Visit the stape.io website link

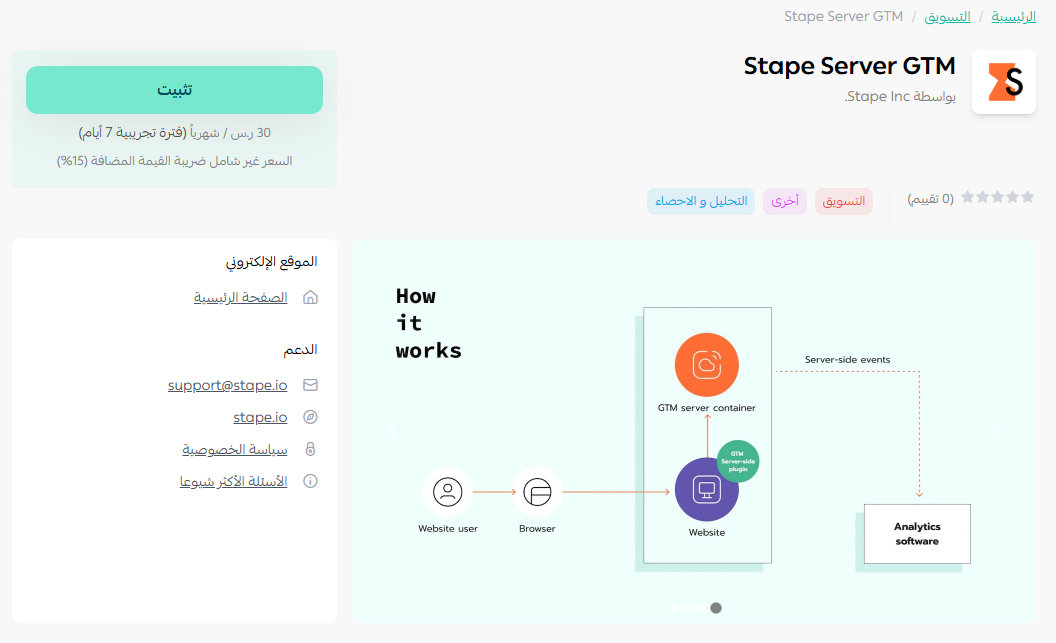[x=260, y=417]
